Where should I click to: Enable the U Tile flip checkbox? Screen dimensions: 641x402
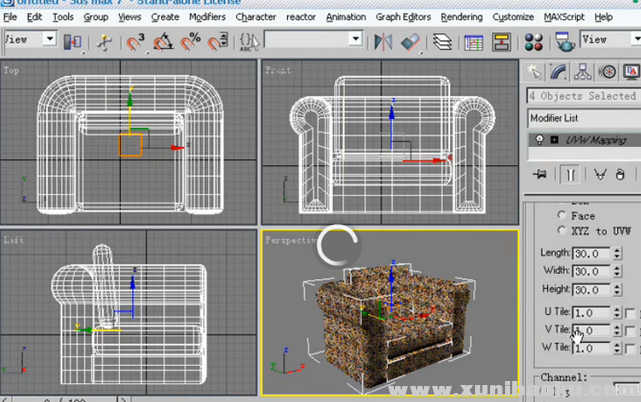click(x=628, y=313)
